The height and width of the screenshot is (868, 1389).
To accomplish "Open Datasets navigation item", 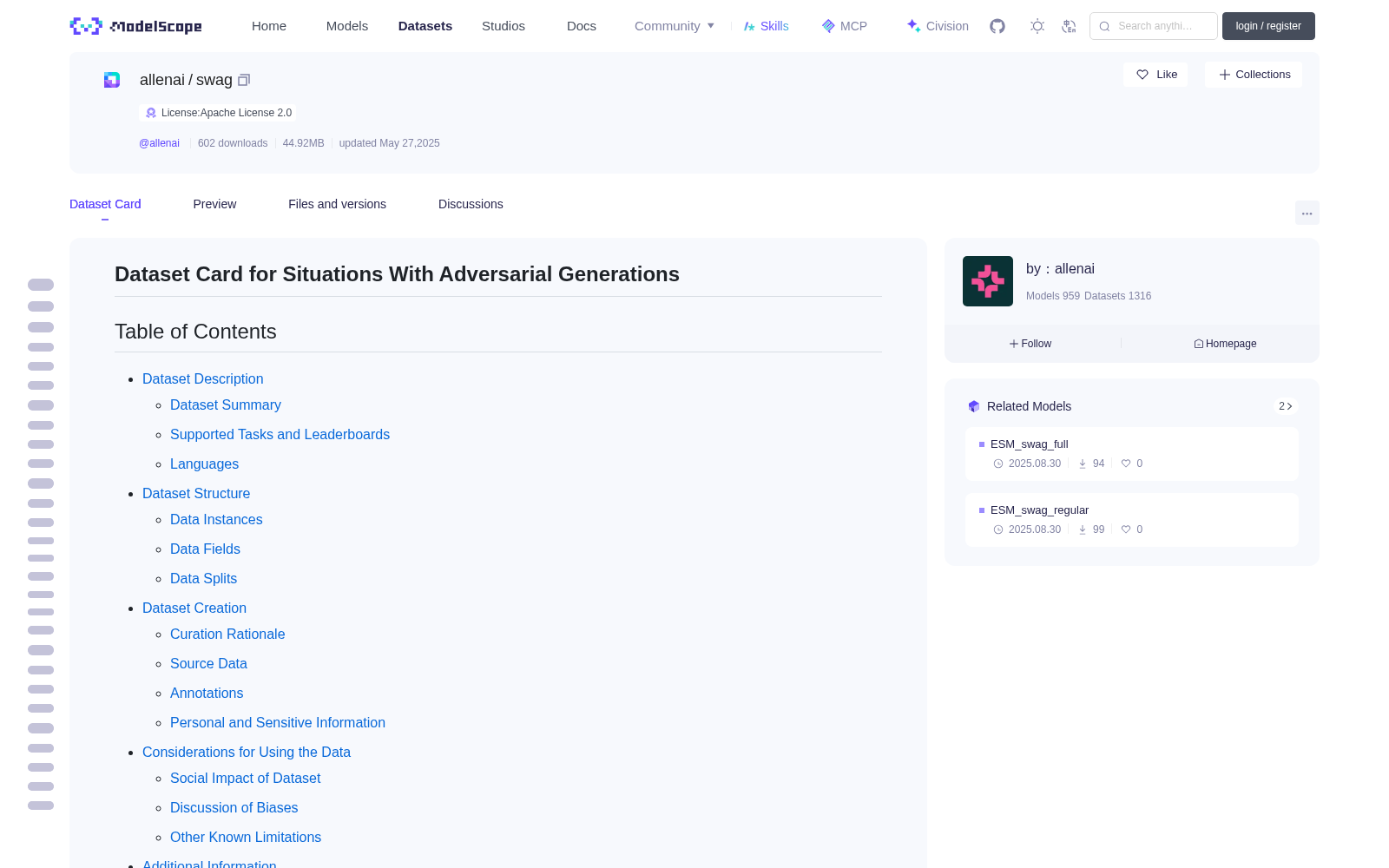I will pos(425,26).
